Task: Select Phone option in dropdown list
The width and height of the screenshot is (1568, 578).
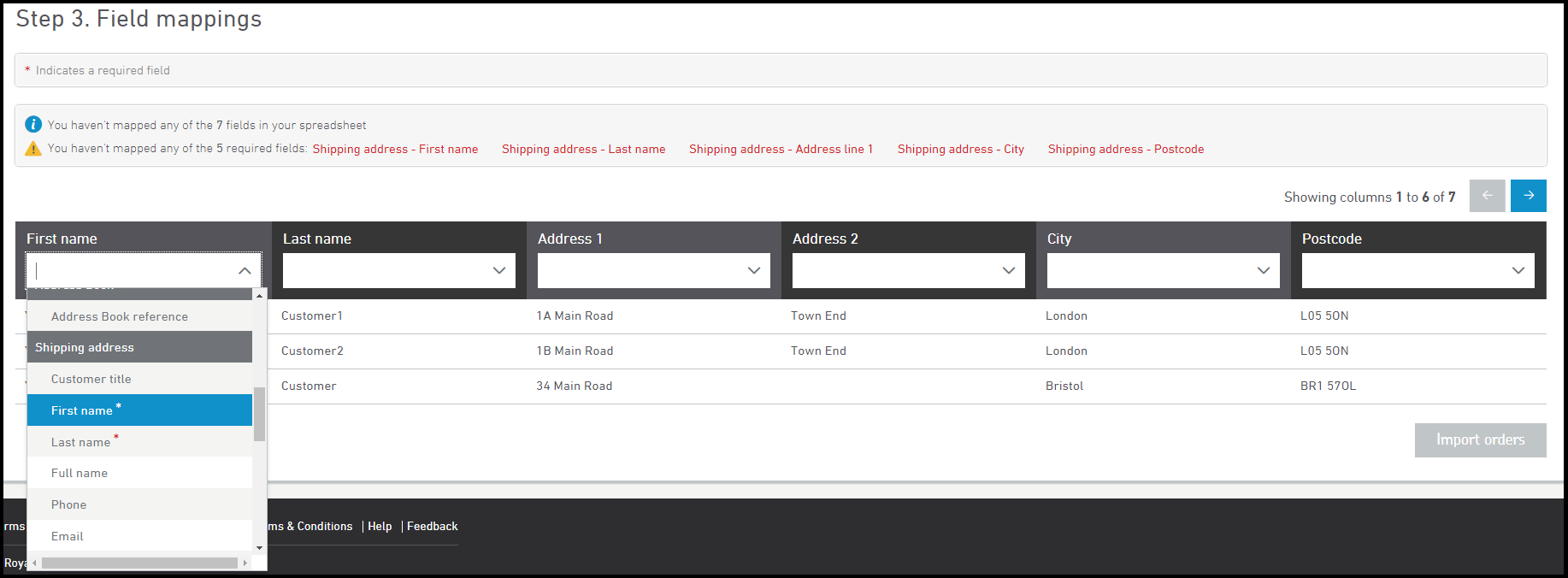Action: [x=140, y=504]
